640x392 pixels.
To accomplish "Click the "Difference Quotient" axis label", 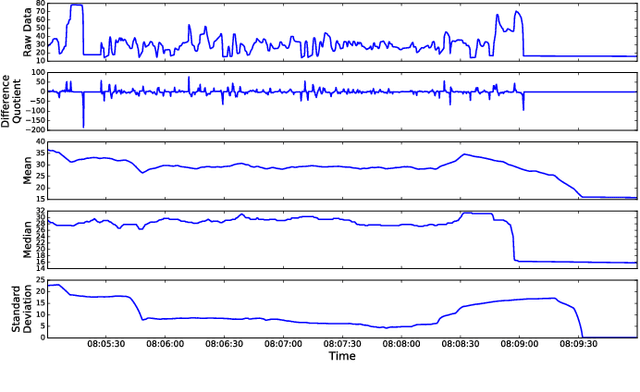I will click(11, 101).
